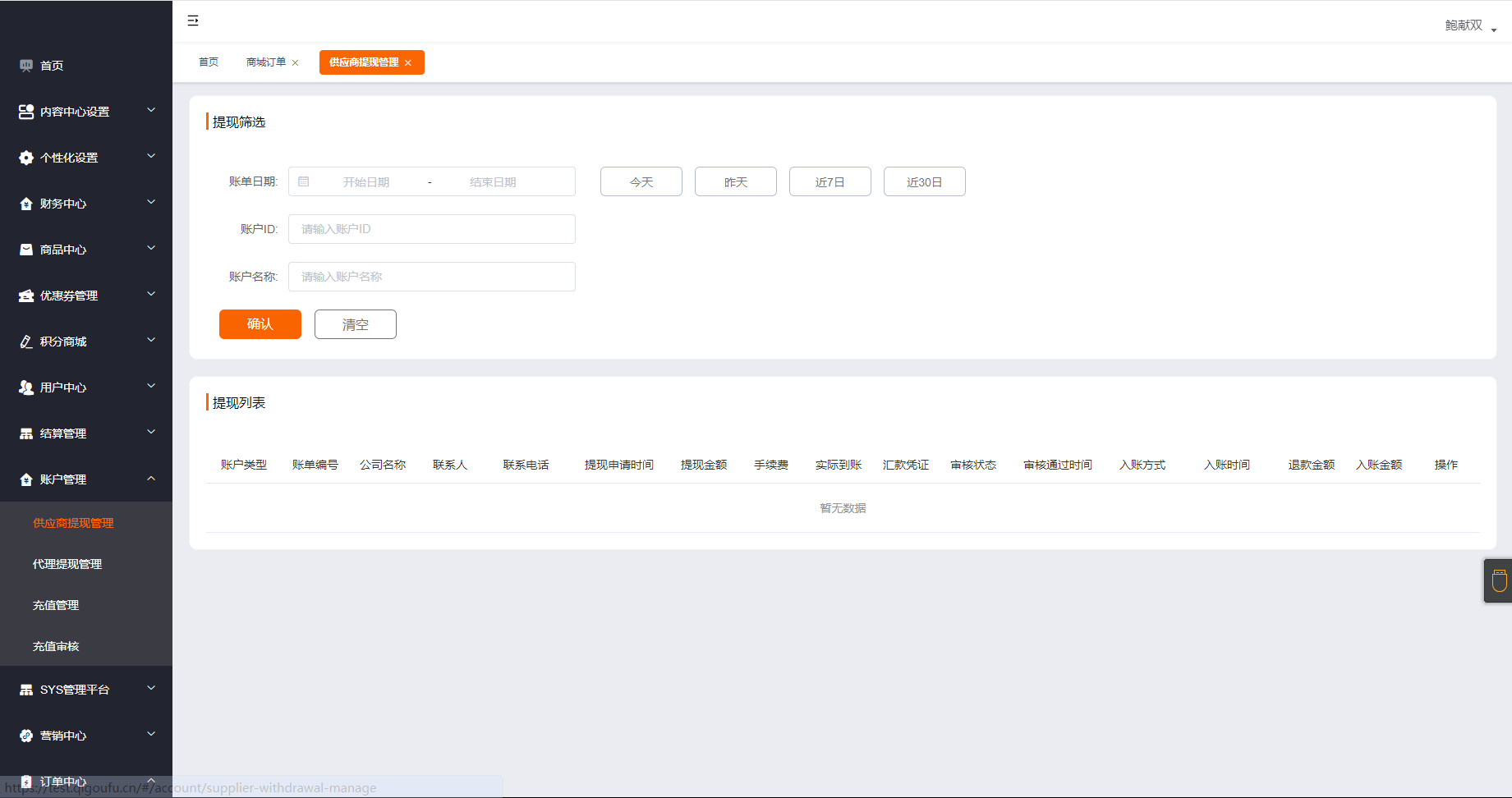The image size is (1512, 798).
Task: Click the 营销中心 sidebar icon
Action: tap(26, 736)
